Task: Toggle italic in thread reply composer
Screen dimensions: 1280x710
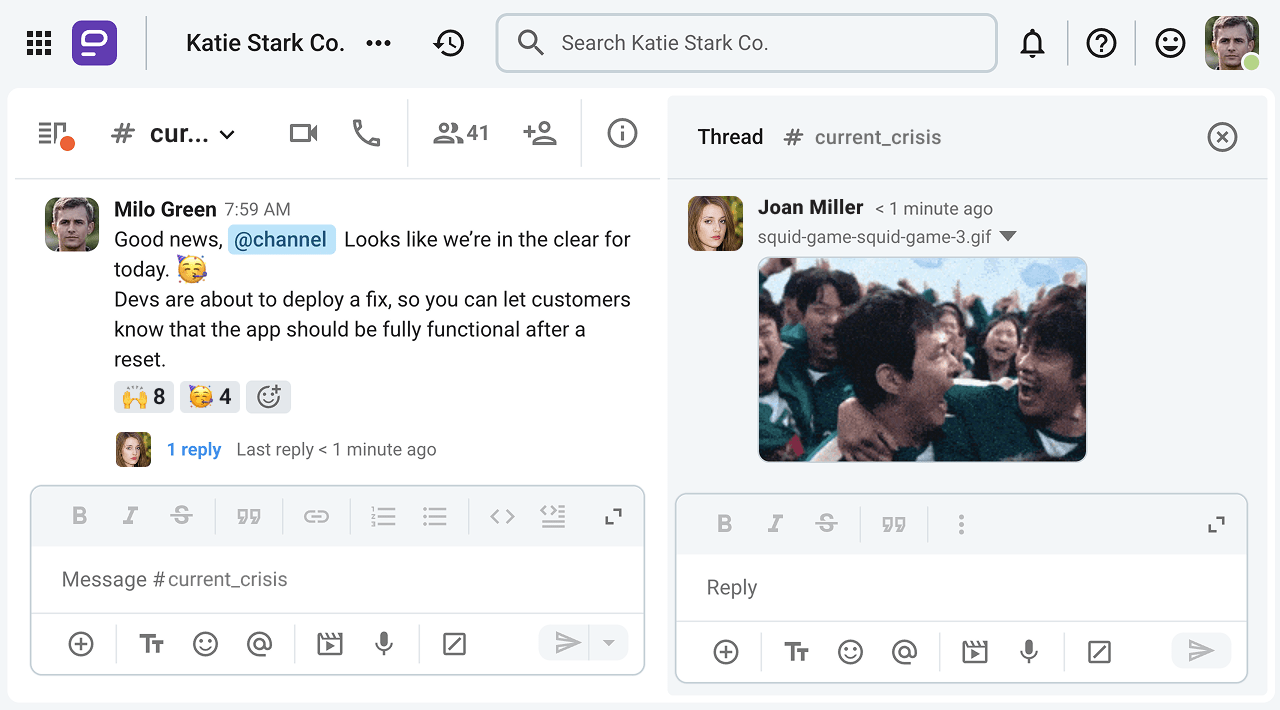Action: point(775,524)
